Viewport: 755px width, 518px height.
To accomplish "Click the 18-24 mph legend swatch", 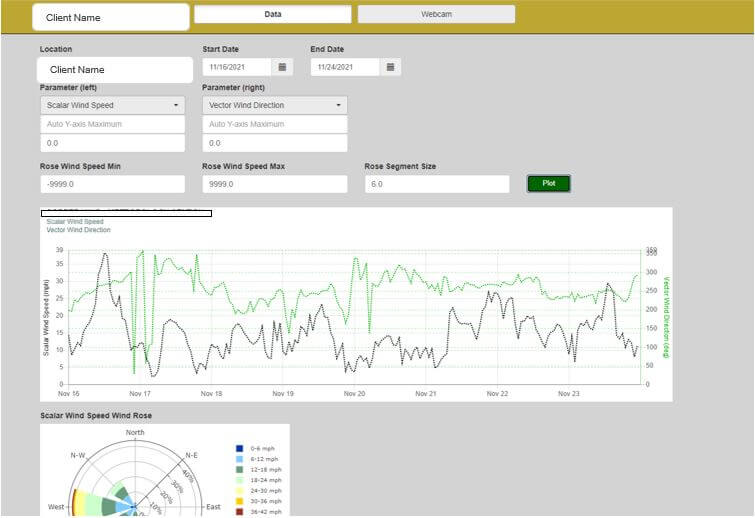I will pos(239,480).
